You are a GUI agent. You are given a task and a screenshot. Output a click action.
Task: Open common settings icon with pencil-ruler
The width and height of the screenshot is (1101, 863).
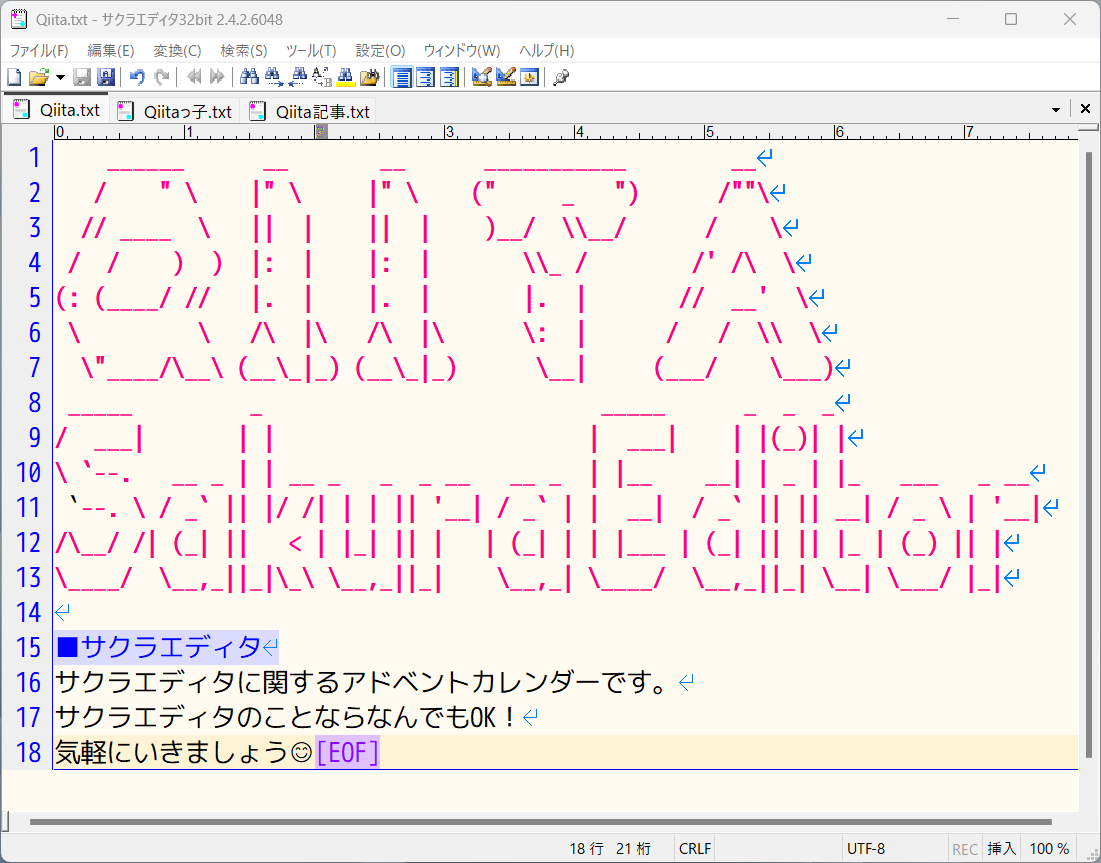(x=506, y=77)
